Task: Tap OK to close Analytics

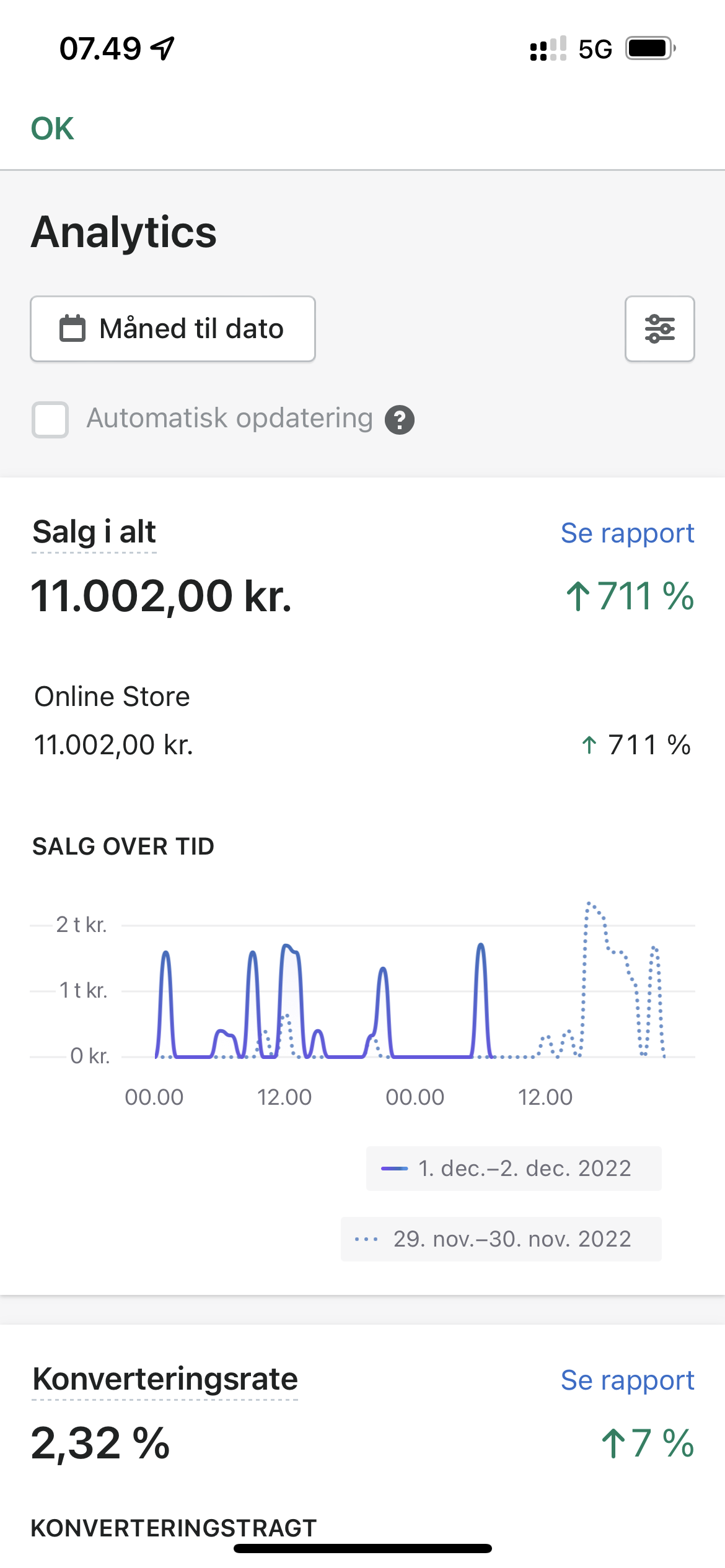Action: click(53, 129)
